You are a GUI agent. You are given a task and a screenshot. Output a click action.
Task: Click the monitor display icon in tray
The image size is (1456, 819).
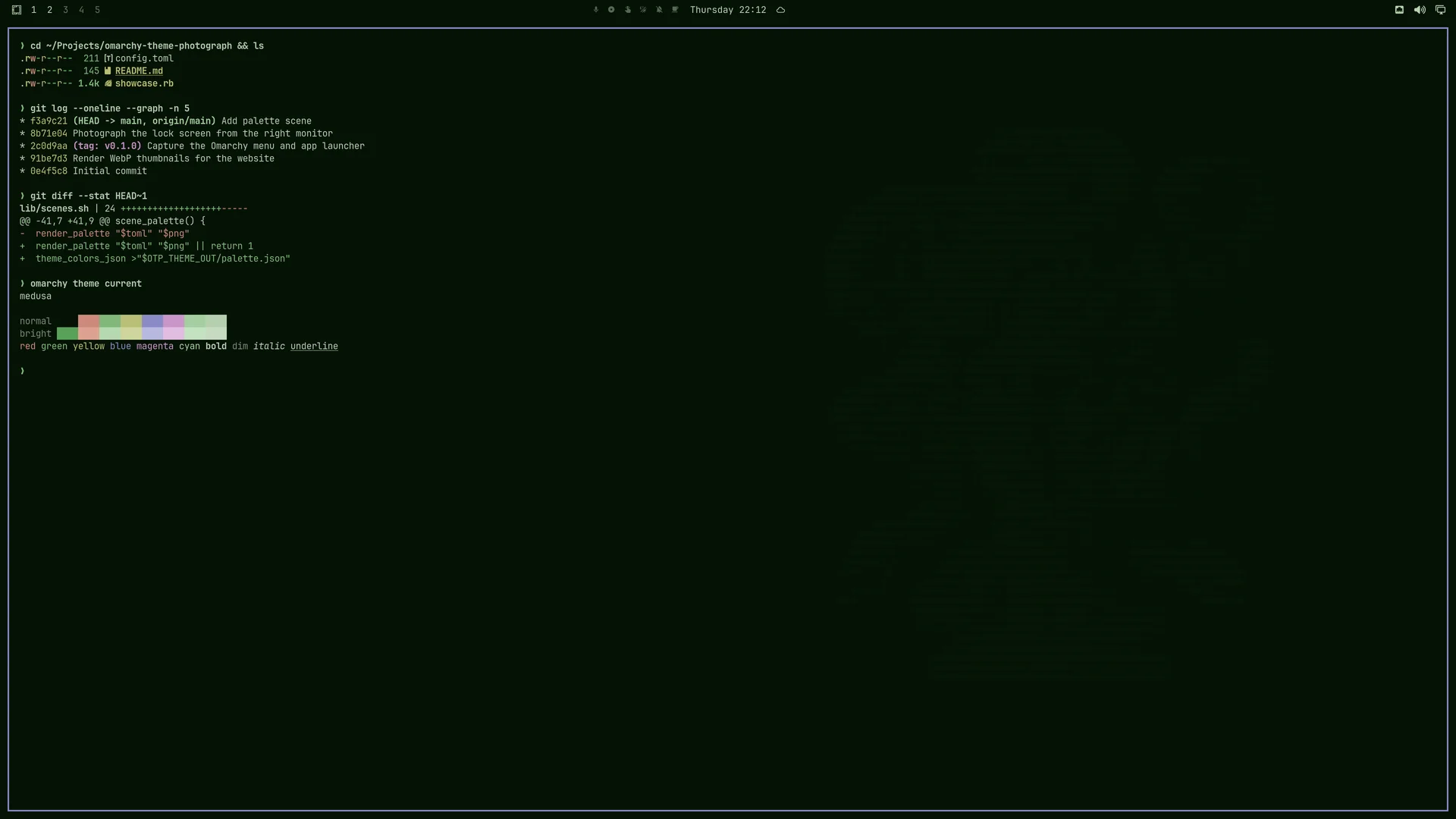click(1440, 10)
